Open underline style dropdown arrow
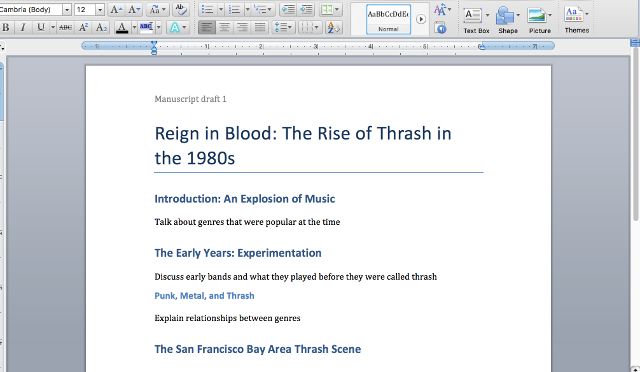The height and width of the screenshot is (372, 640). click(x=53, y=27)
